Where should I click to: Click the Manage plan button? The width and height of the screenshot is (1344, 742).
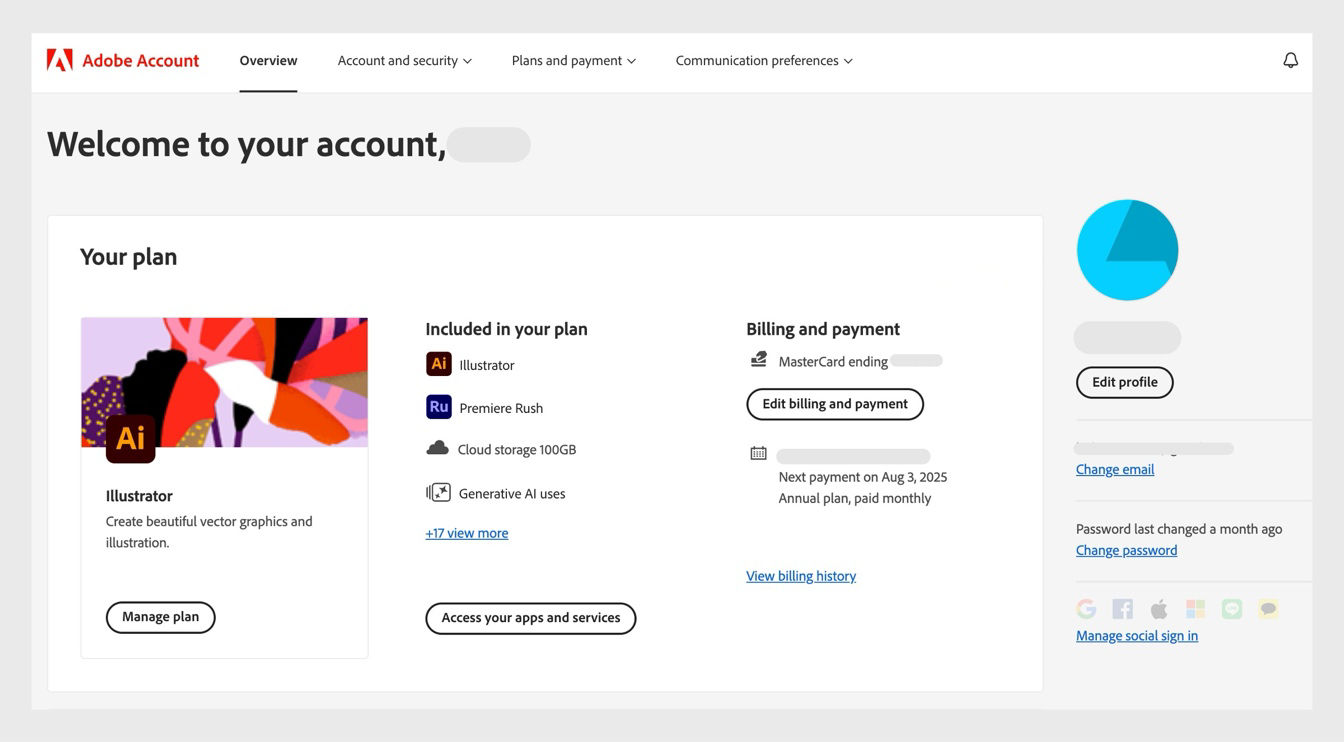pyautogui.click(x=160, y=617)
